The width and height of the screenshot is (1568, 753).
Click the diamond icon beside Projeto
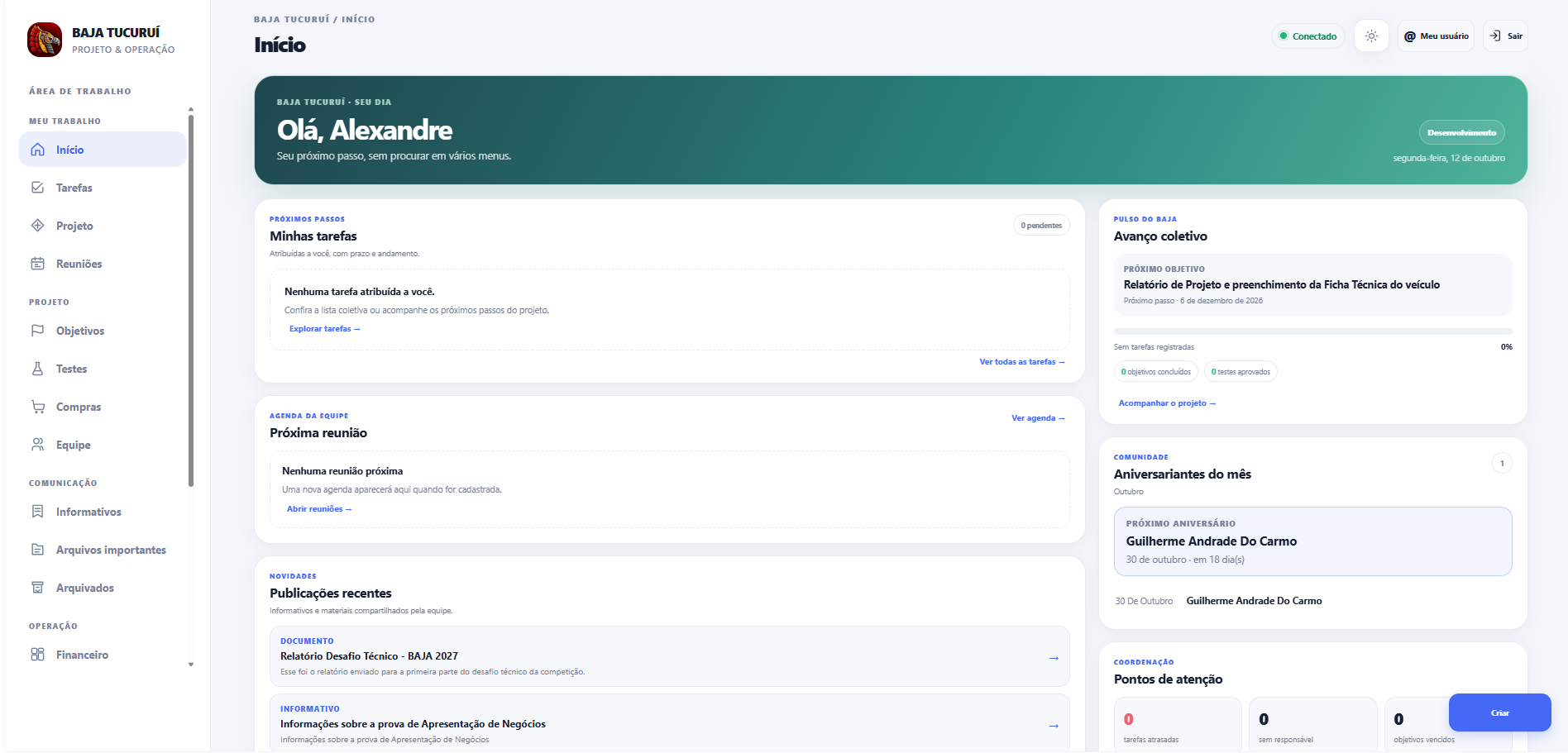(x=37, y=226)
